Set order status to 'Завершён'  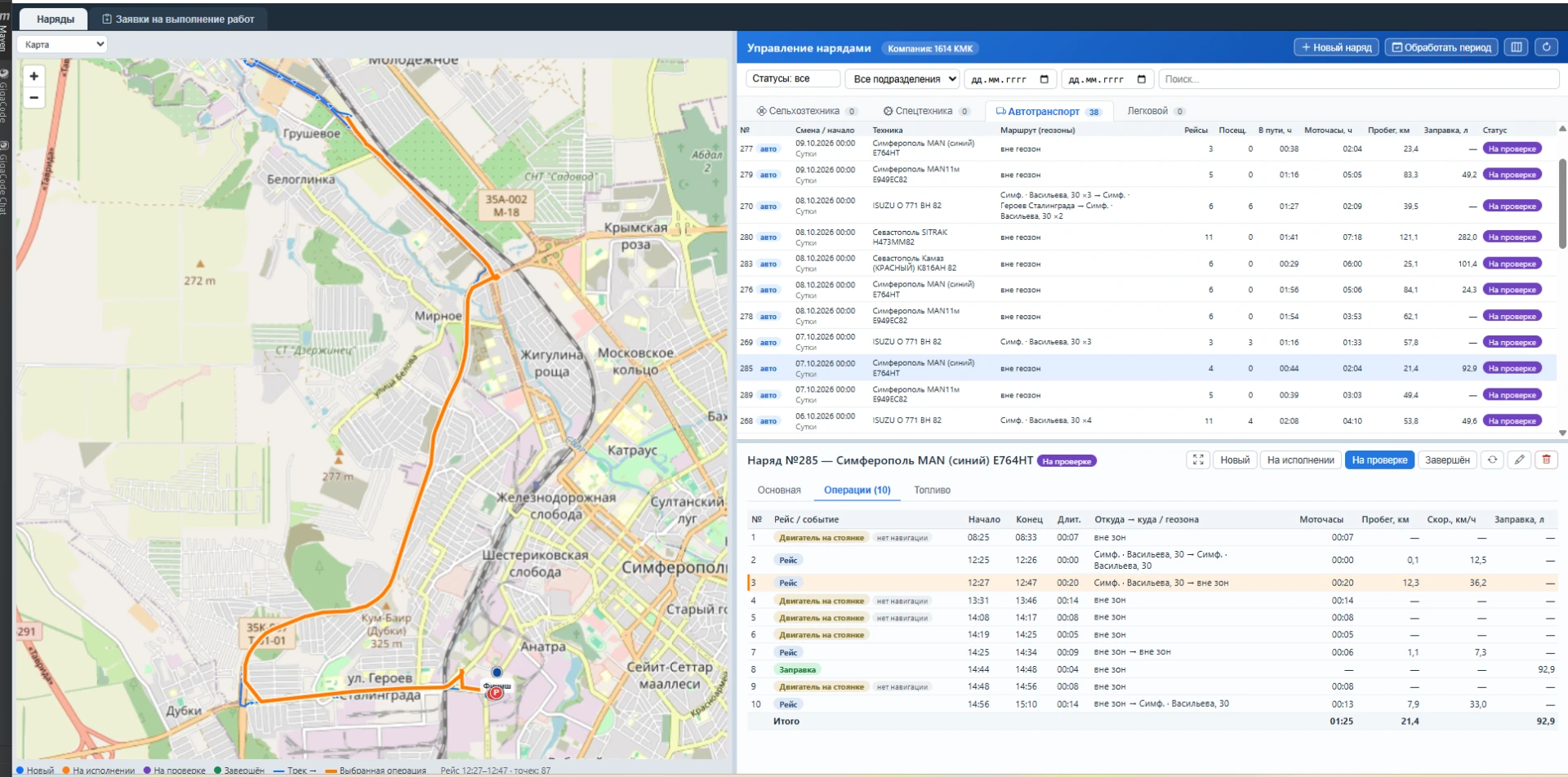pyautogui.click(x=1447, y=460)
